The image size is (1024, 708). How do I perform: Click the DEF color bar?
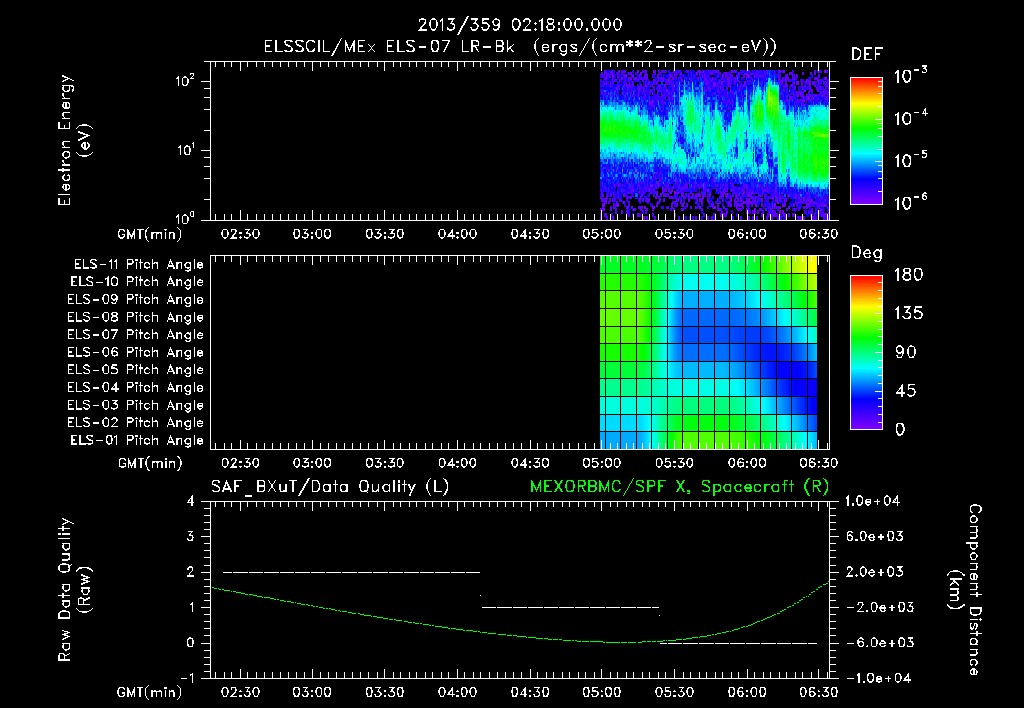pos(866,140)
